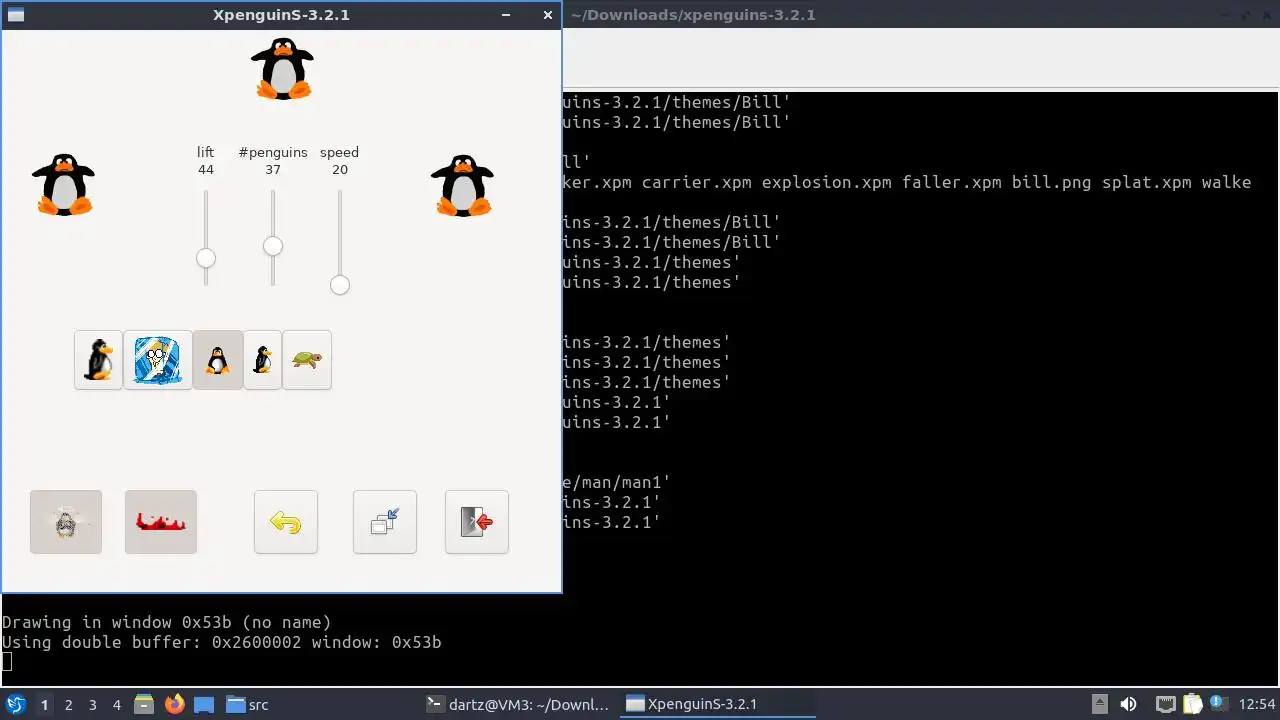Viewport: 1280px width, 720px height.
Task: Toggle the angel penguin option button
Action: click(66, 522)
